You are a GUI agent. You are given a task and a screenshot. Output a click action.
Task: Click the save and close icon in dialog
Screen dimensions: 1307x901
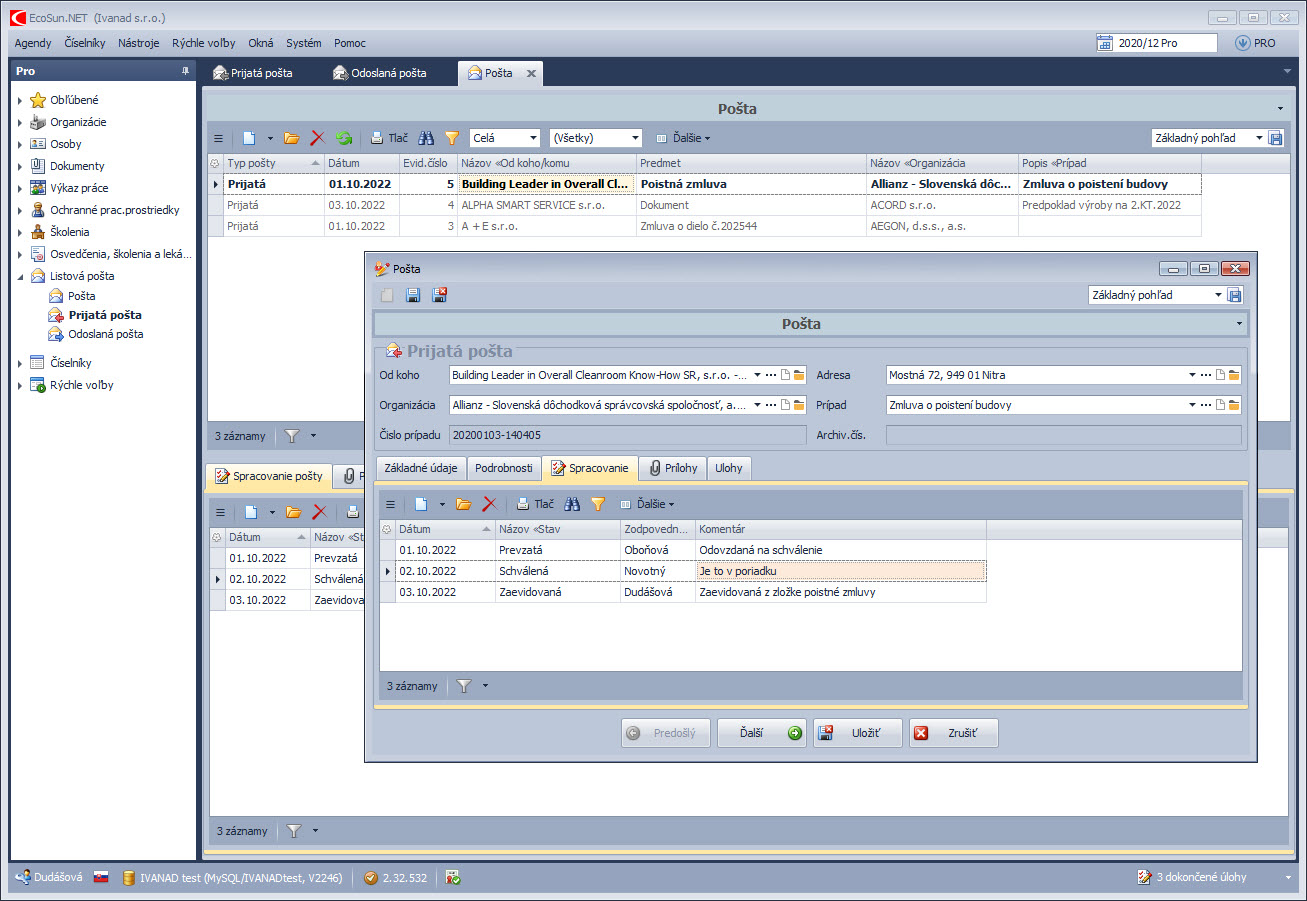439,295
